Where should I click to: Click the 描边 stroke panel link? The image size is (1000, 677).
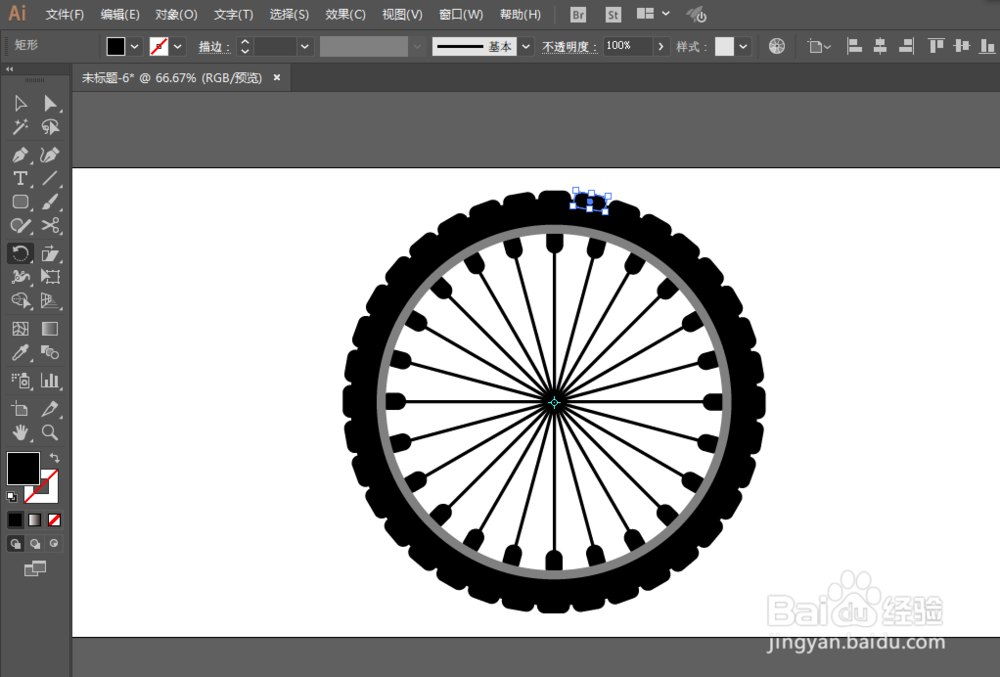point(214,47)
